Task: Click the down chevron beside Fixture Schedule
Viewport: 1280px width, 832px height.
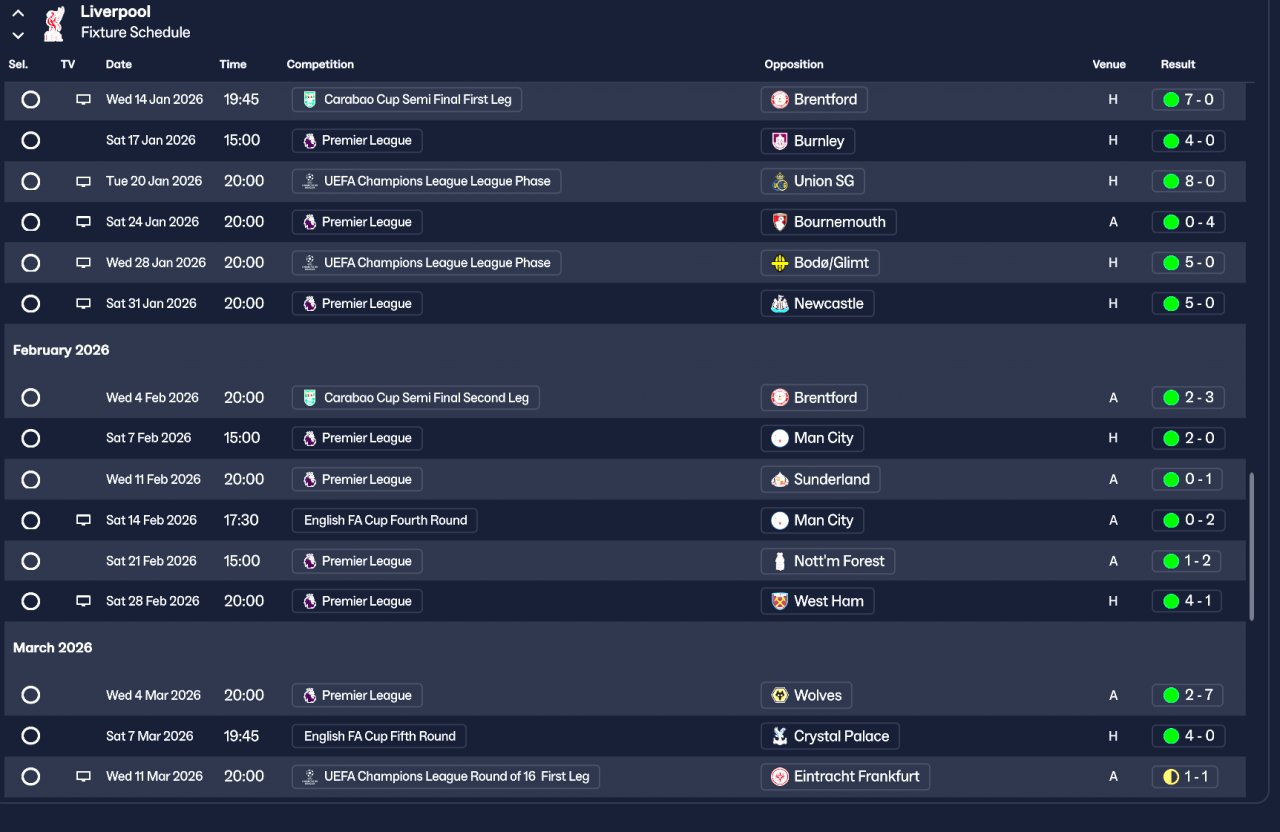Action: (x=18, y=35)
